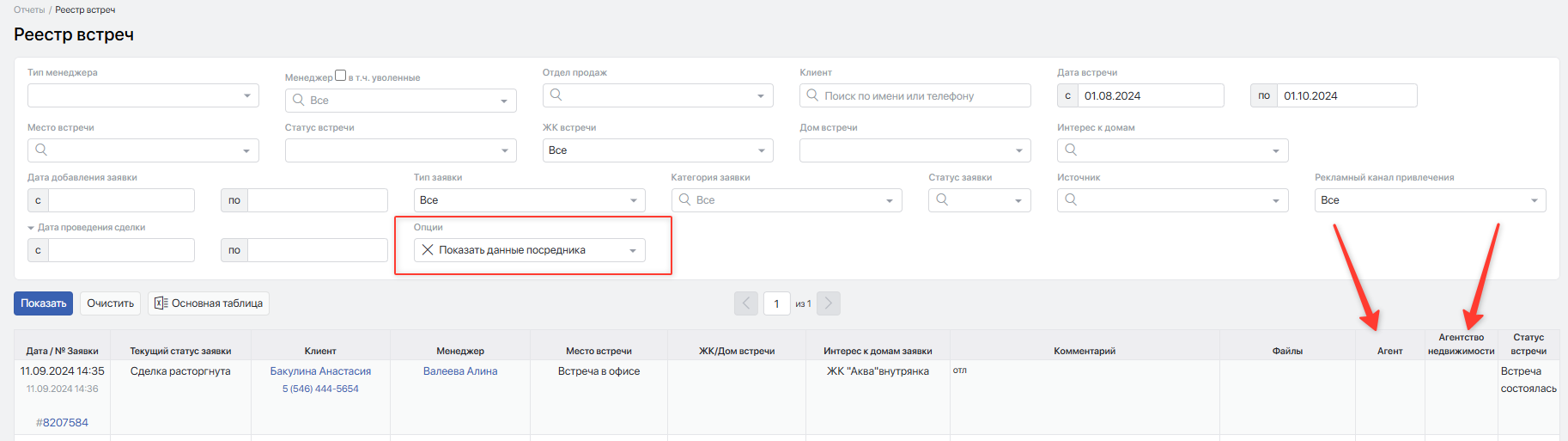This screenshot has height=441, width=1568.
Task: Click the search icon in Отдел продаж field
Action: (556, 95)
